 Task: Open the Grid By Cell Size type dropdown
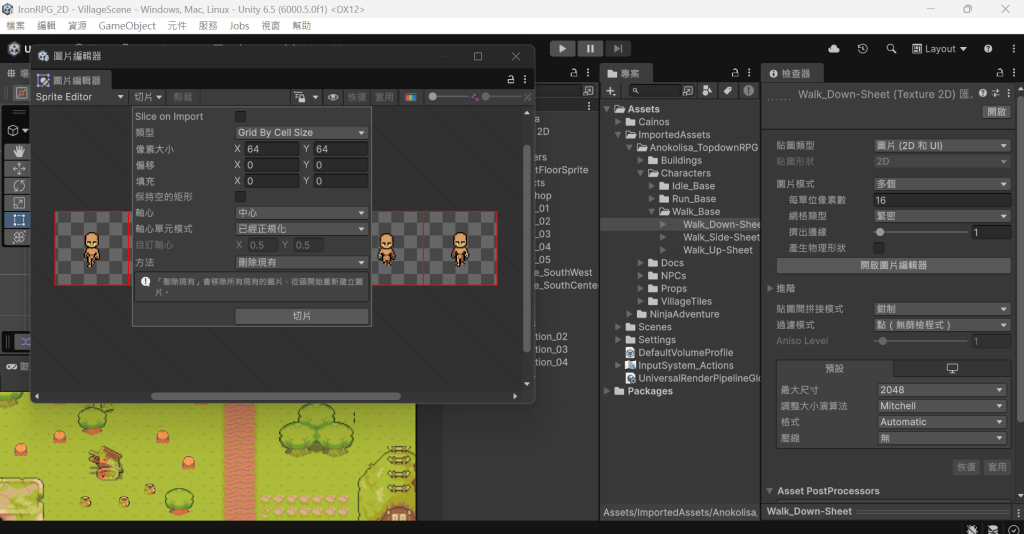[302, 133]
